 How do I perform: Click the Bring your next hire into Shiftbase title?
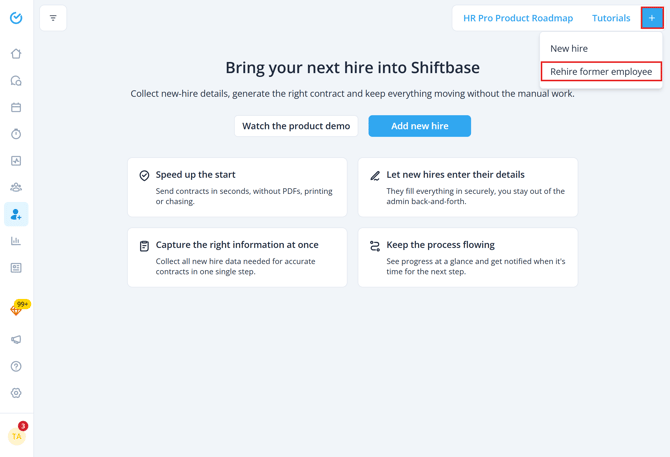[x=353, y=67]
